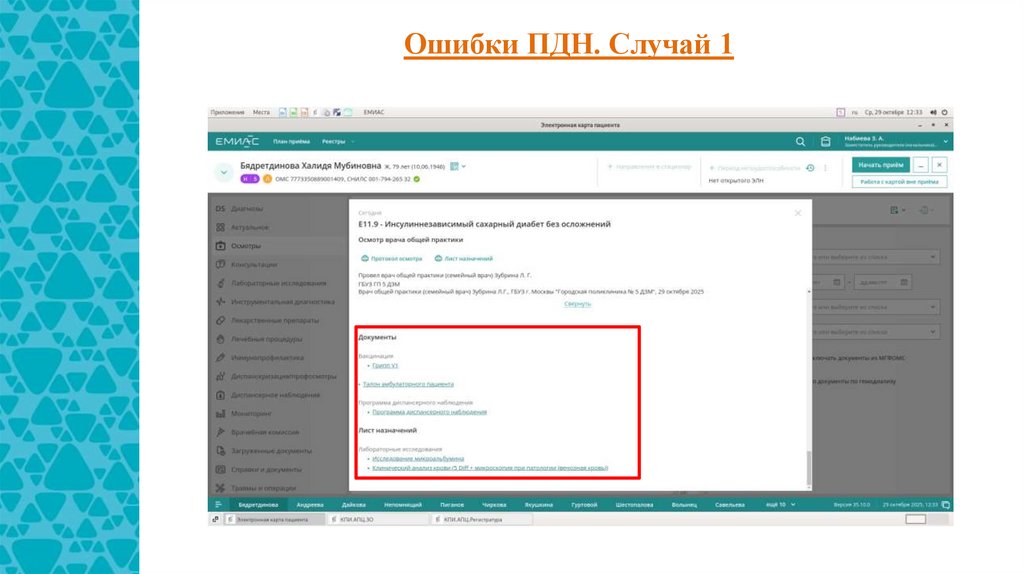This screenshot has width=1024, height=574.
Task: Open the Осмотры sidebar section
Action: [245, 246]
